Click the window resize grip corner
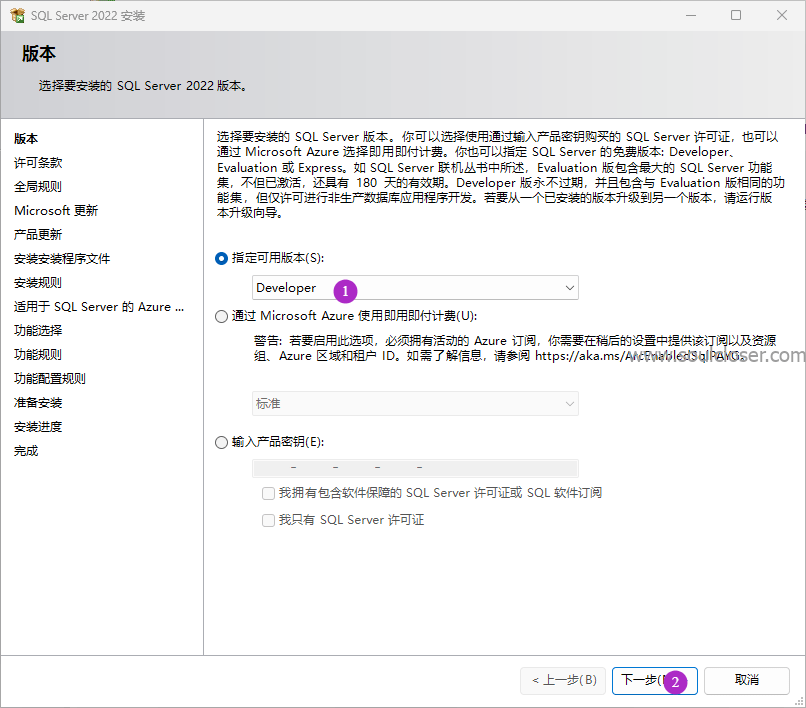The width and height of the screenshot is (806, 708). pyautogui.click(x=799, y=701)
